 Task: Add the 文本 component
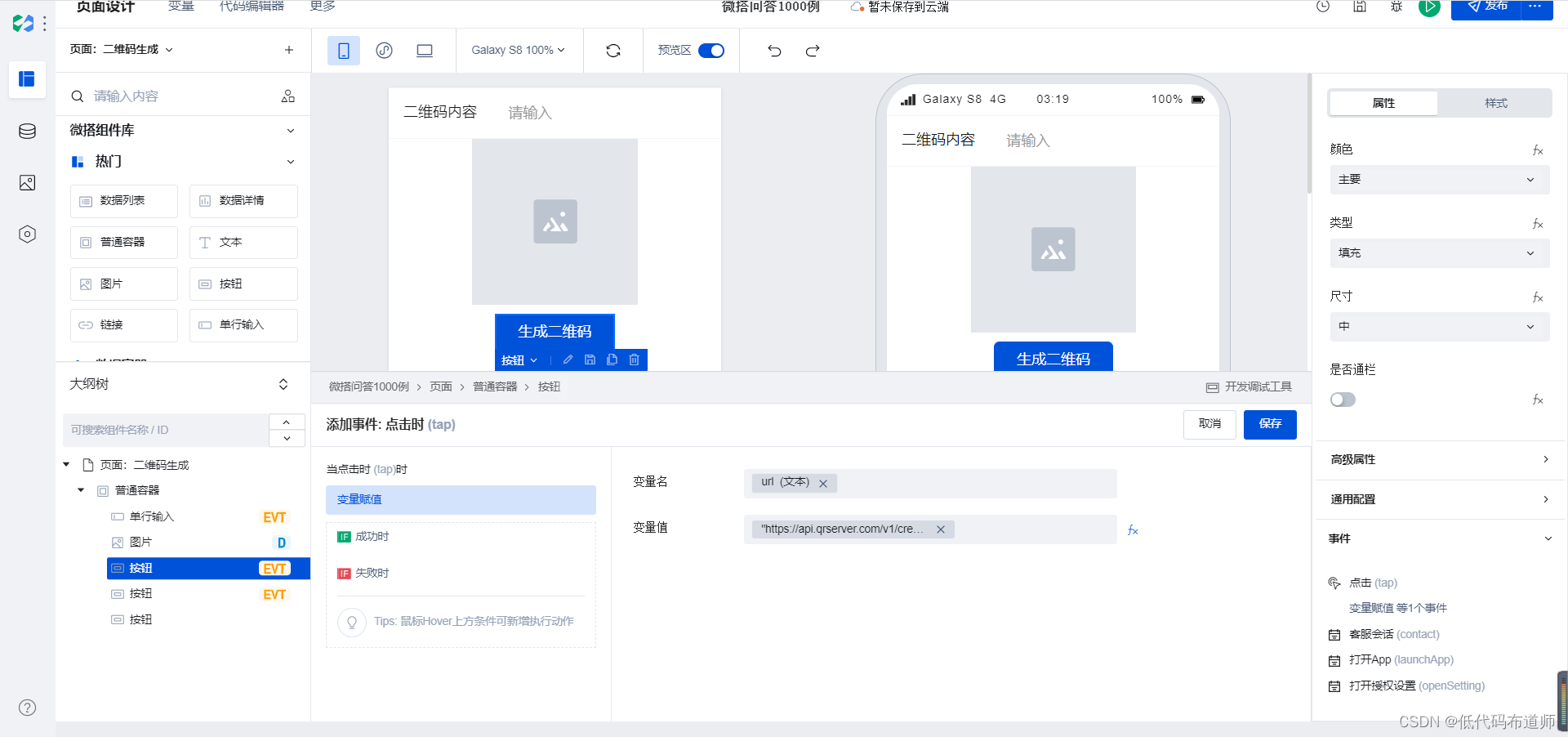(243, 243)
